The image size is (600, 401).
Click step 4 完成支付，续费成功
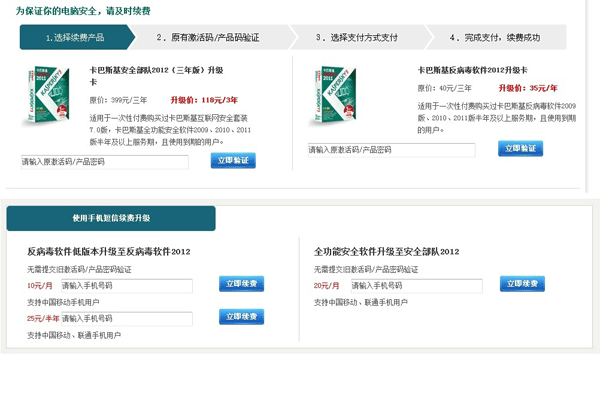click(x=496, y=37)
